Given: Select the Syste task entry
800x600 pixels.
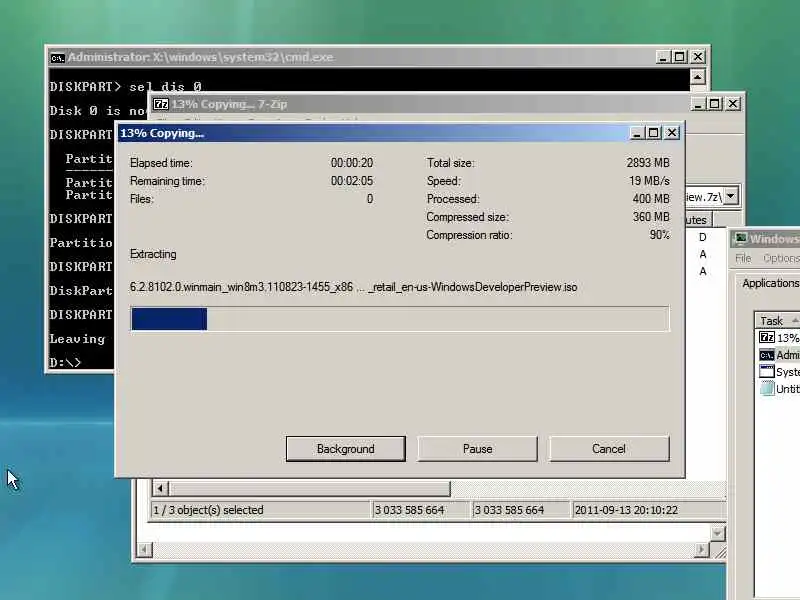Looking at the screenshot, I should tap(779, 371).
